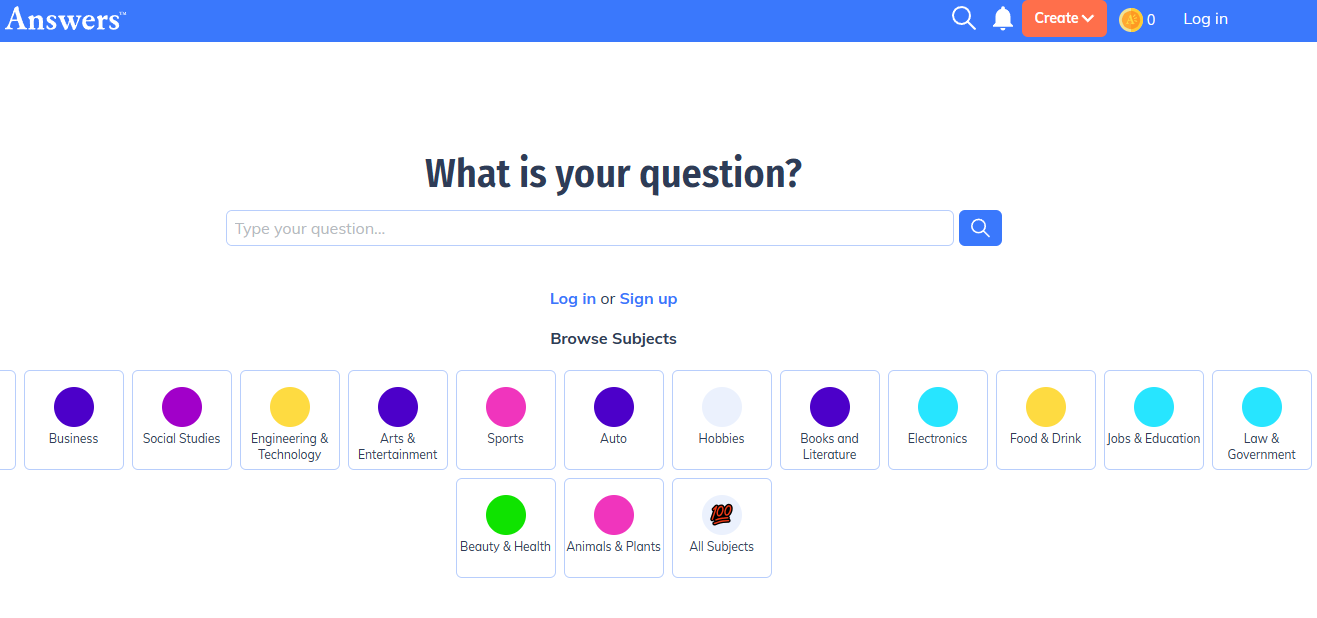This screenshot has width=1317, height=618.
Task: Click the gold coin balance icon
Action: [1131, 19]
